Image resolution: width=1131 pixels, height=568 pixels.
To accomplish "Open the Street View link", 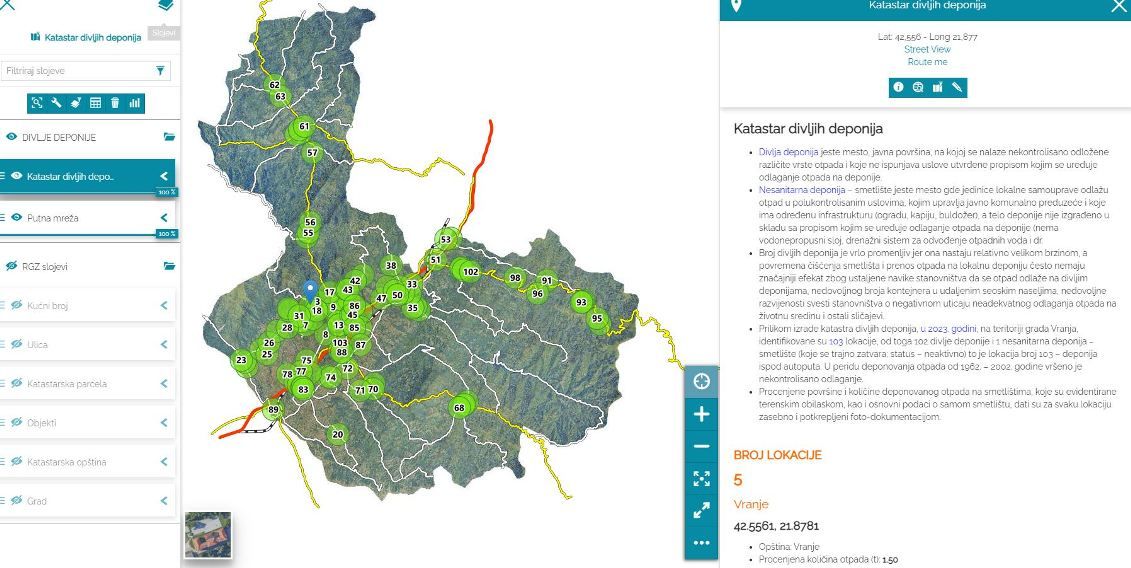I will click(927, 49).
